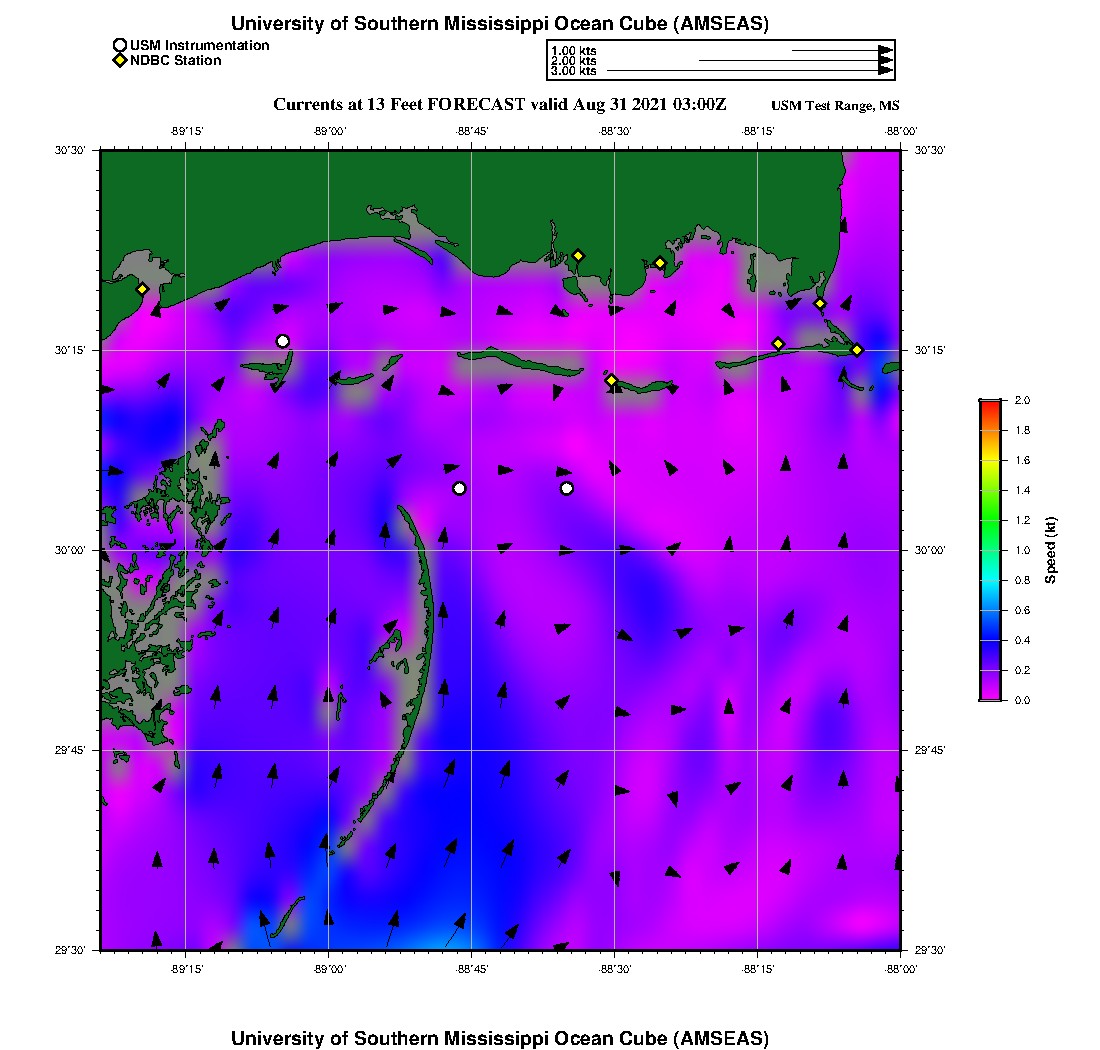Select the coastal NDBC diamond just east of -88°30'
Image resolution: width=1100 pixels, height=1050 pixels.
(660, 264)
